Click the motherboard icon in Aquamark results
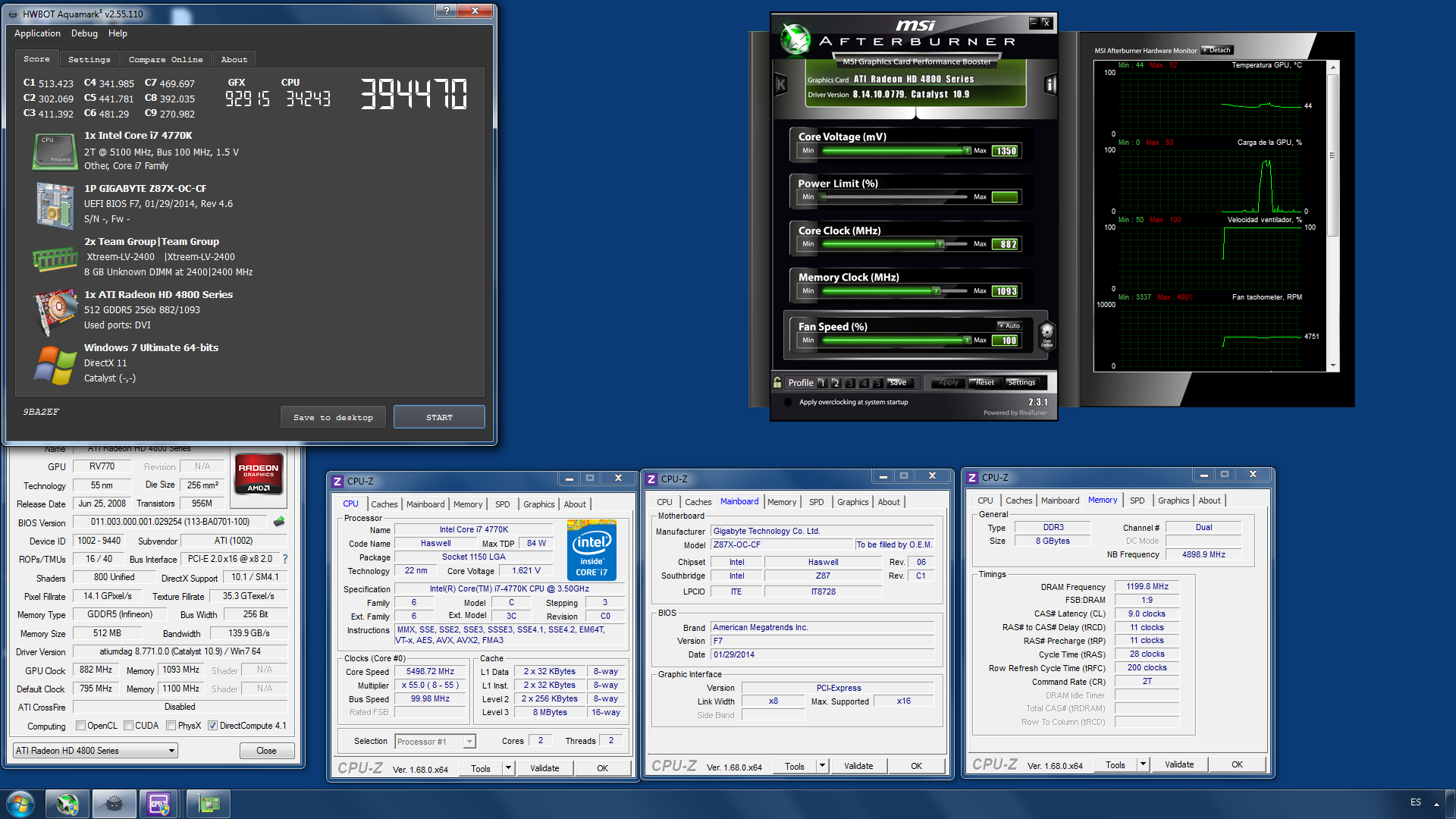 click(x=55, y=205)
